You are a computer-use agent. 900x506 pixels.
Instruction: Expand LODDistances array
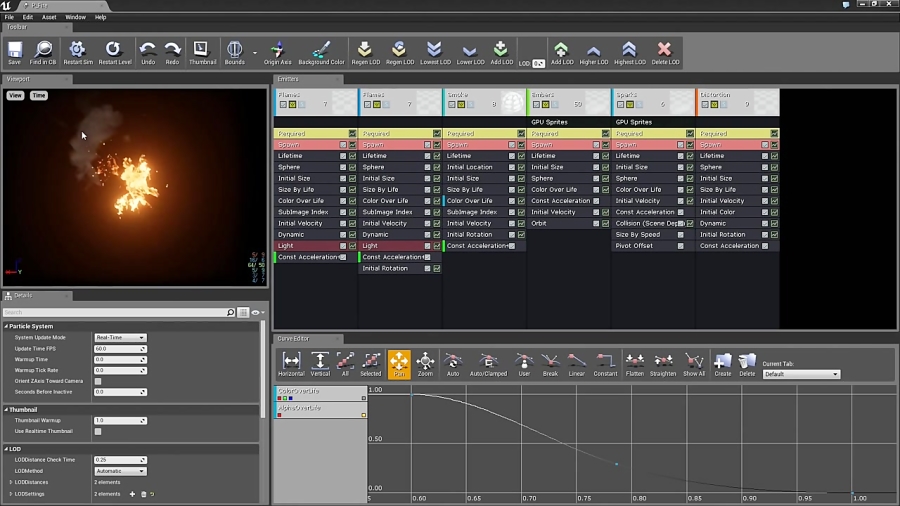point(11,482)
